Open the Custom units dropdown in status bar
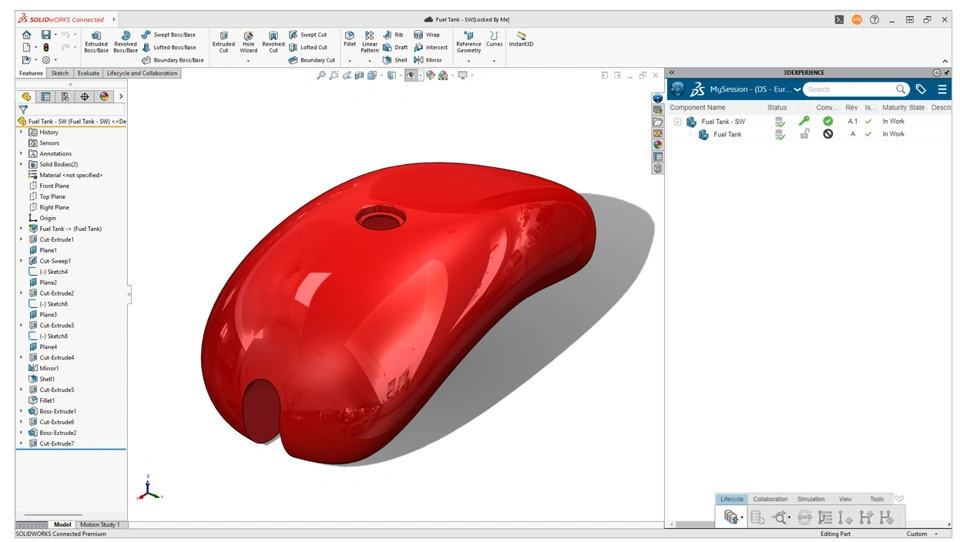Viewport: 960px width, 542px height. click(x=921, y=534)
